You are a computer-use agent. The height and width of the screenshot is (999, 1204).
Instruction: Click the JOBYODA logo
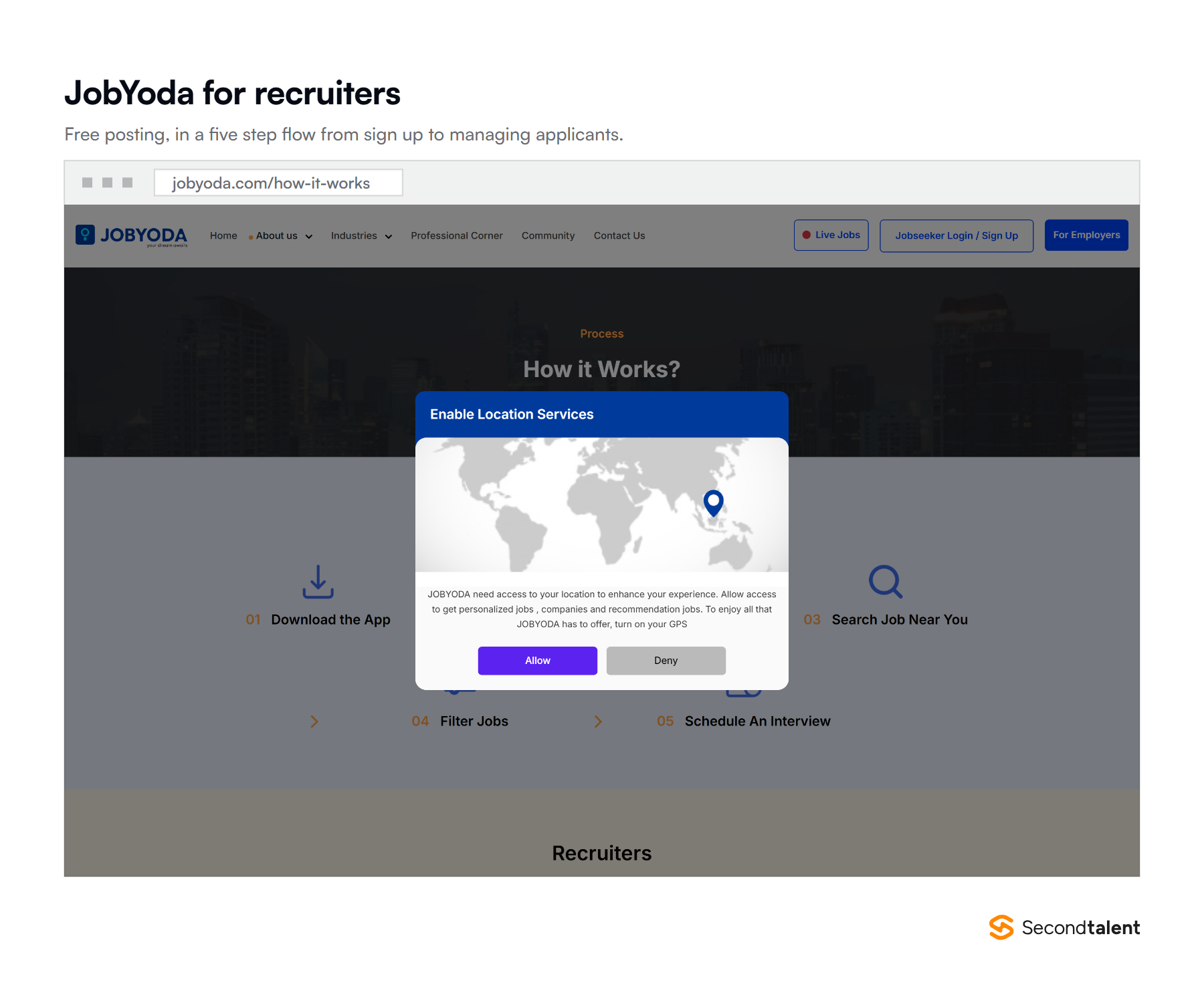pyautogui.click(x=131, y=235)
